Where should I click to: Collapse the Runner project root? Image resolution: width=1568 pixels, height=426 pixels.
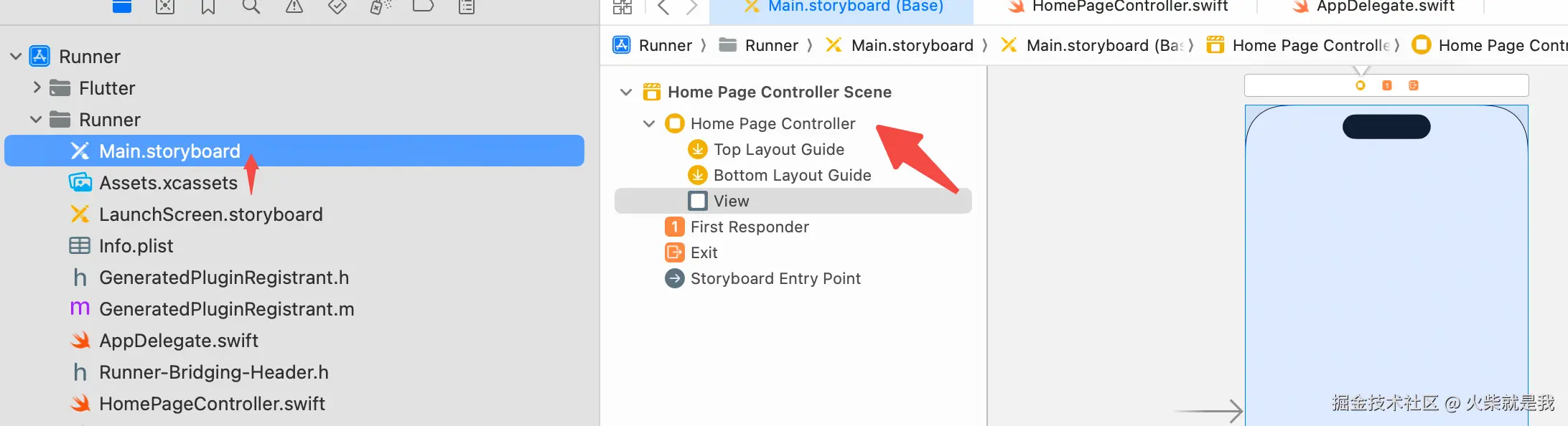click(x=16, y=56)
